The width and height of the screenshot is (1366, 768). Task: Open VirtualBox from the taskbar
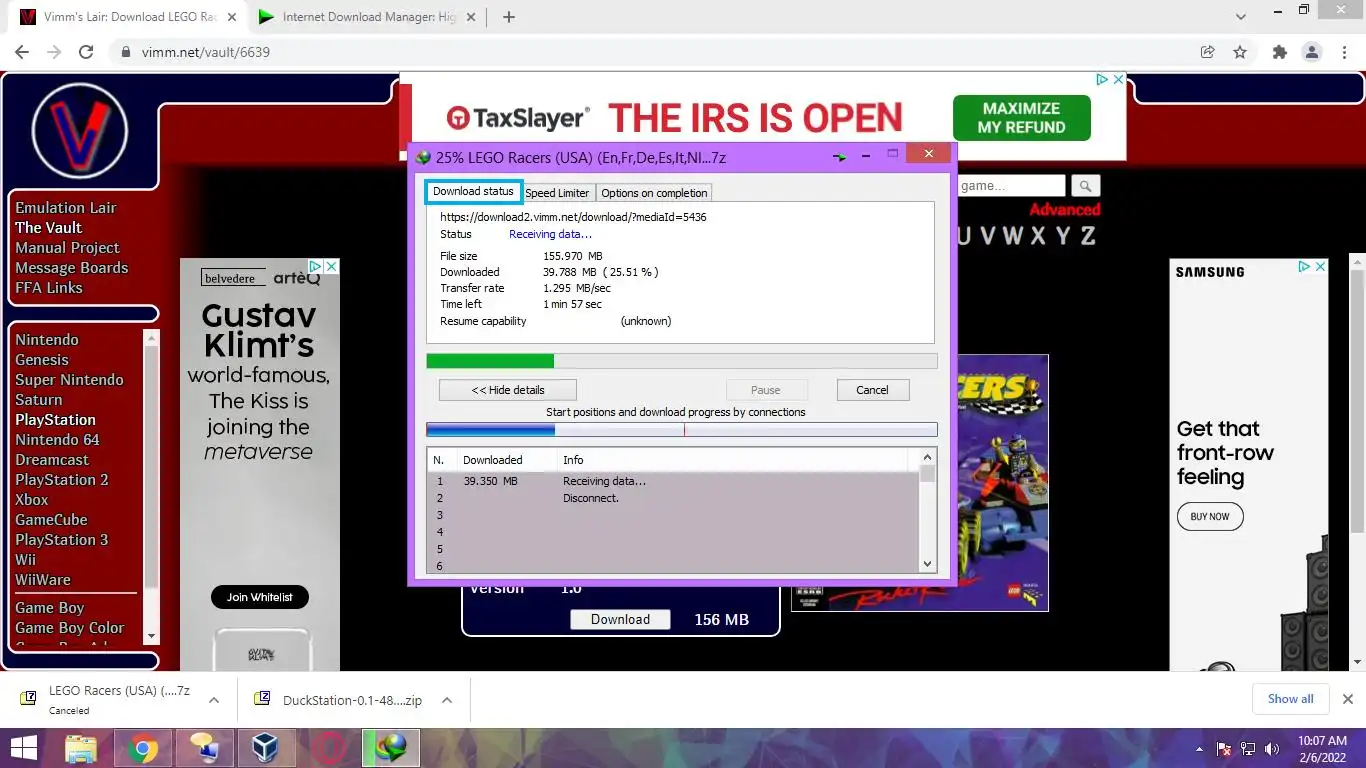pos(266,748)
